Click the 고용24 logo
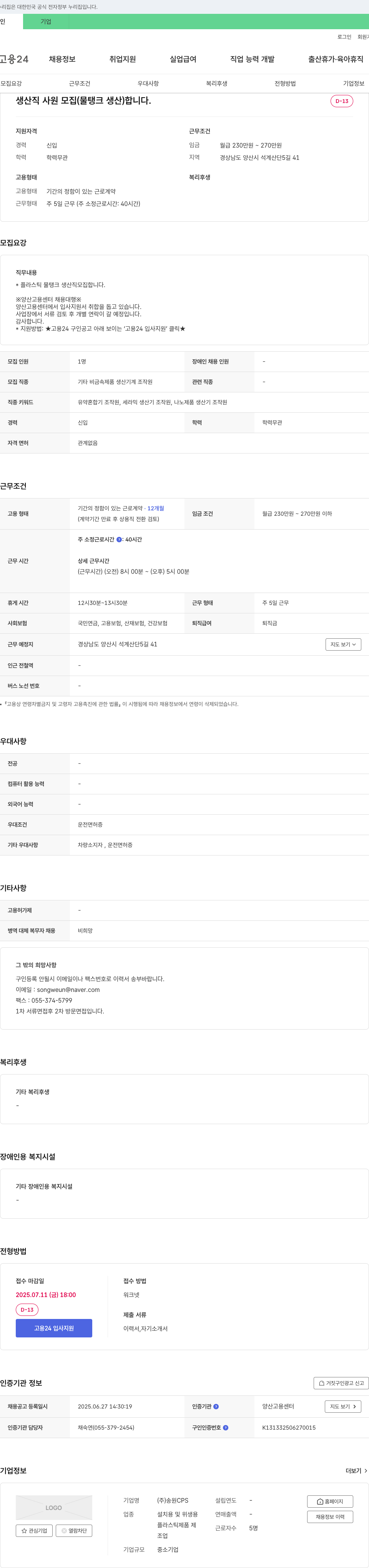Screen dimensions: 369x1568 tap(14, 59)
